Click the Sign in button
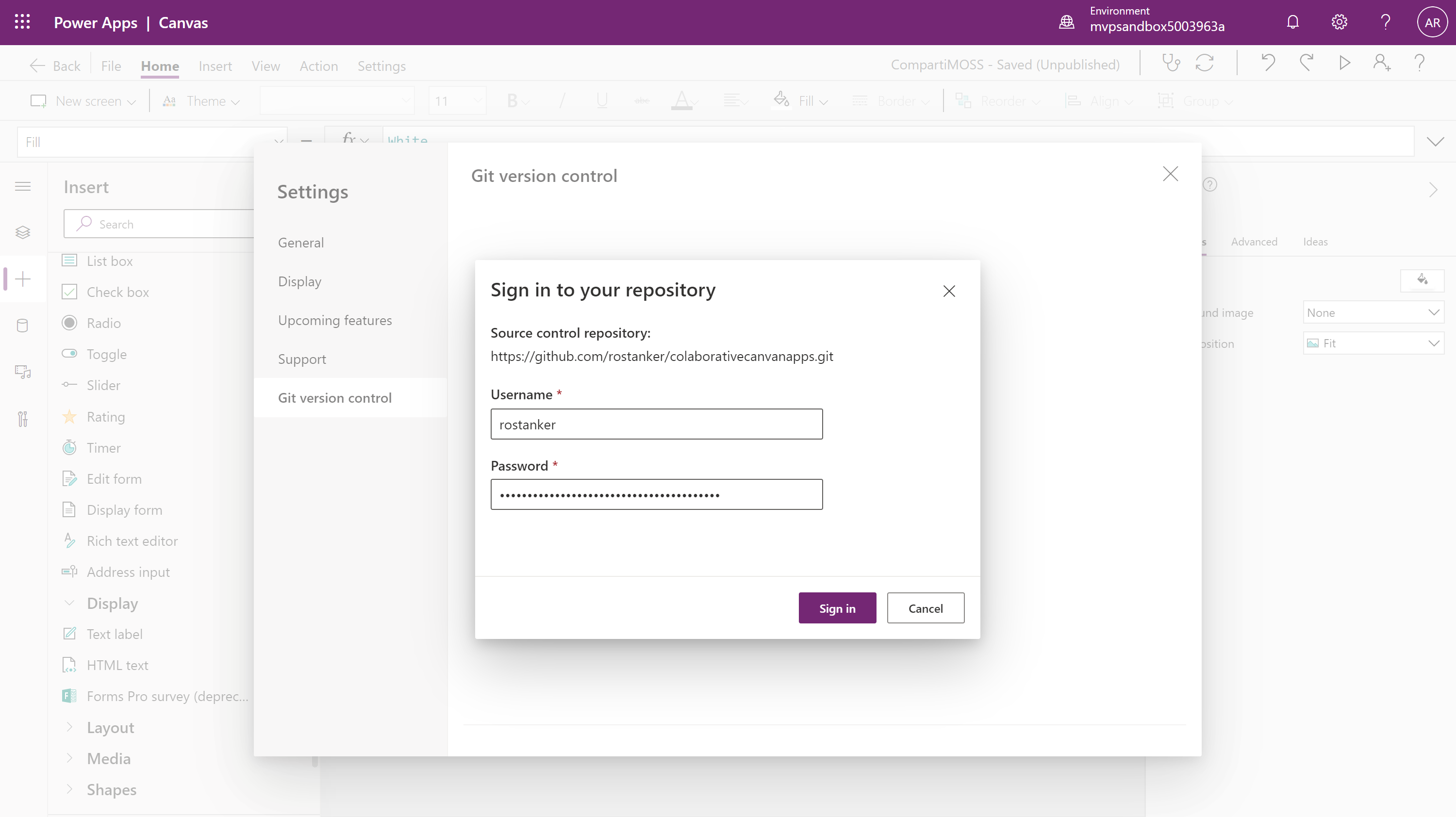 837,608
